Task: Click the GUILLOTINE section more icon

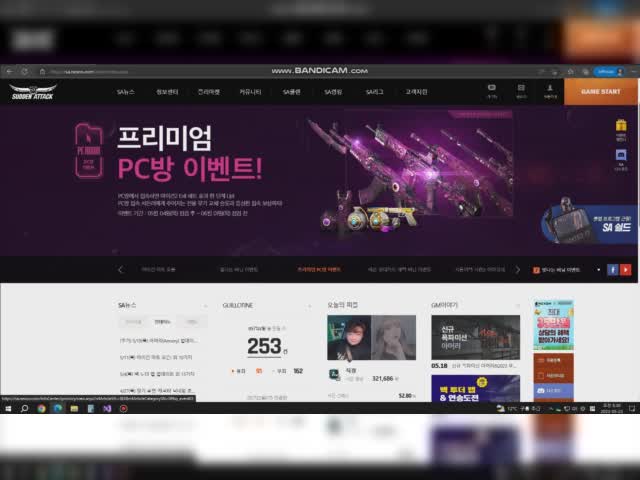Action: tap(310, 306)
